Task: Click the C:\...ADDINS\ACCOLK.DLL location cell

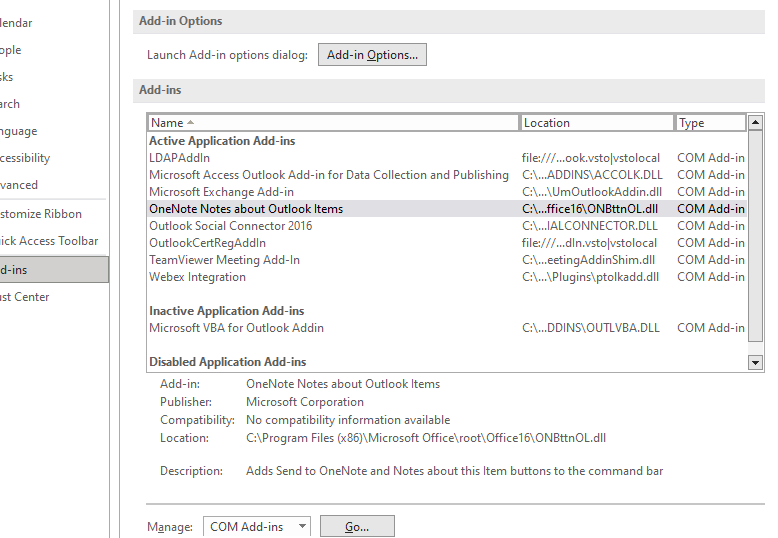Action: click(592, 175)
